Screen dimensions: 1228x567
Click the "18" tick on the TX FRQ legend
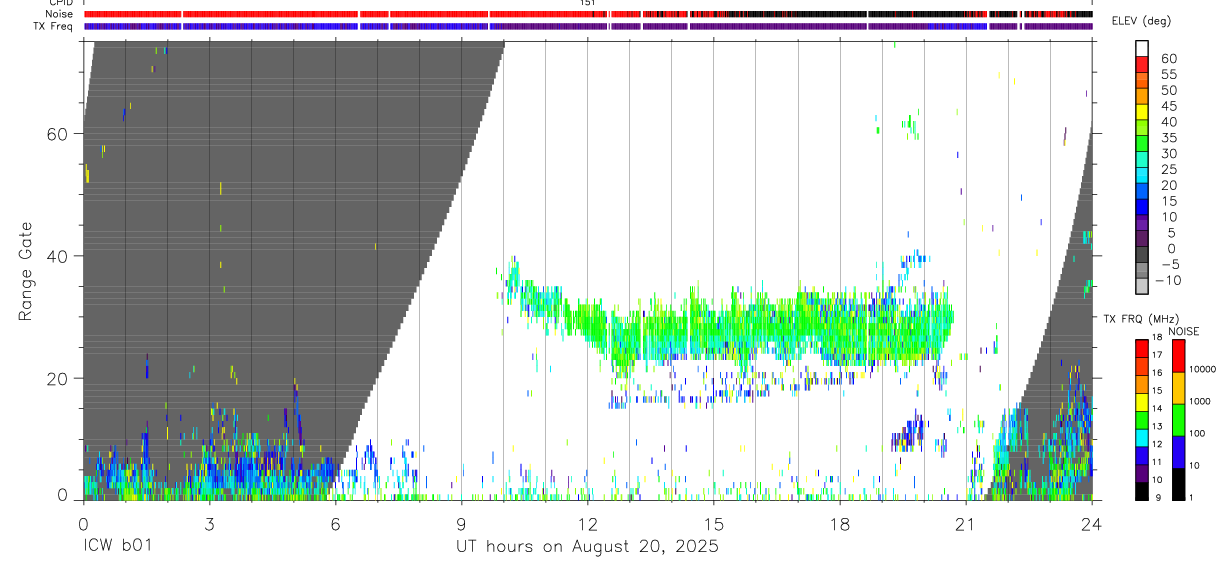click(x=1157, y=337)
